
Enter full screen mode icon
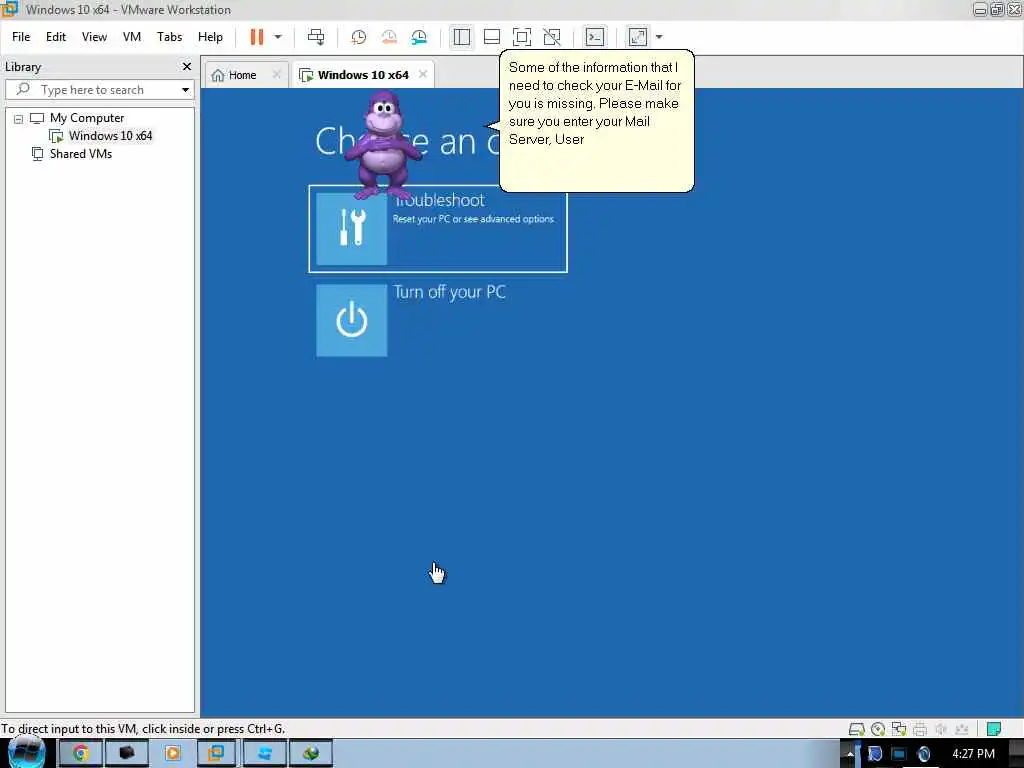(x=522, y=37)
